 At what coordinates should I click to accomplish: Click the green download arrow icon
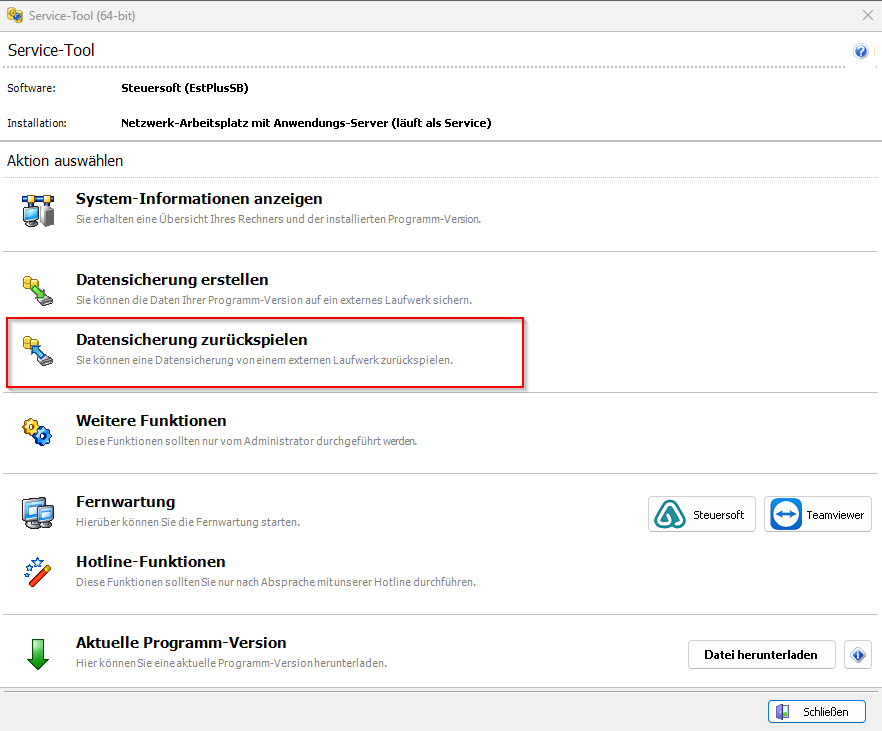pos(37,653)
